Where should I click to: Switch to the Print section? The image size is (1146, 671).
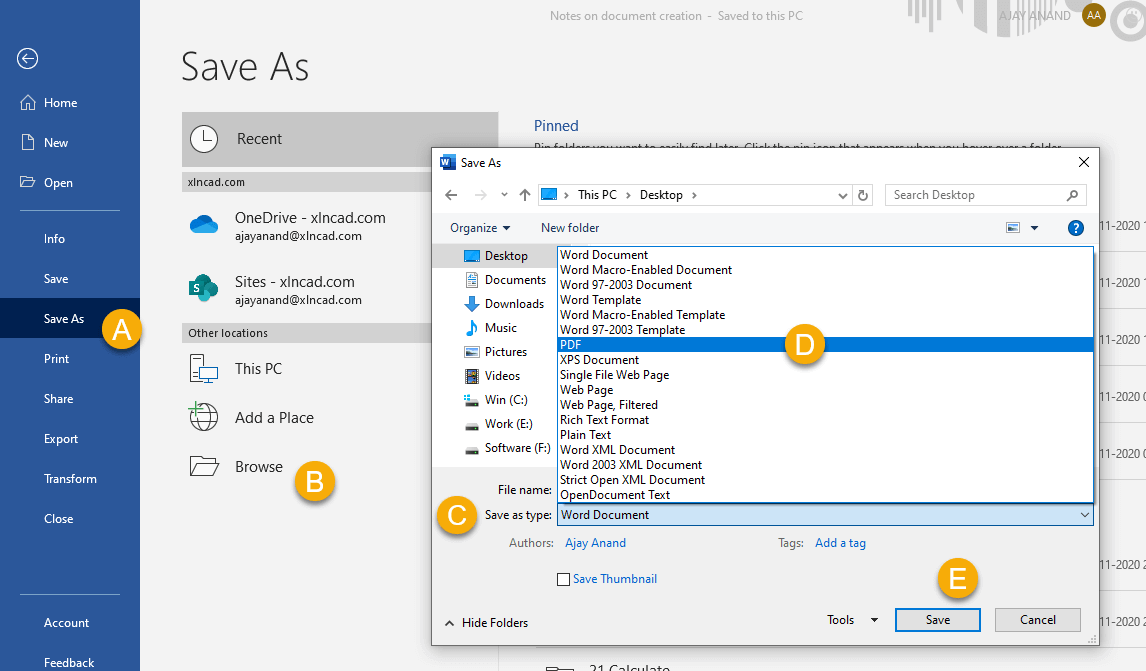[x=59, y=358]
